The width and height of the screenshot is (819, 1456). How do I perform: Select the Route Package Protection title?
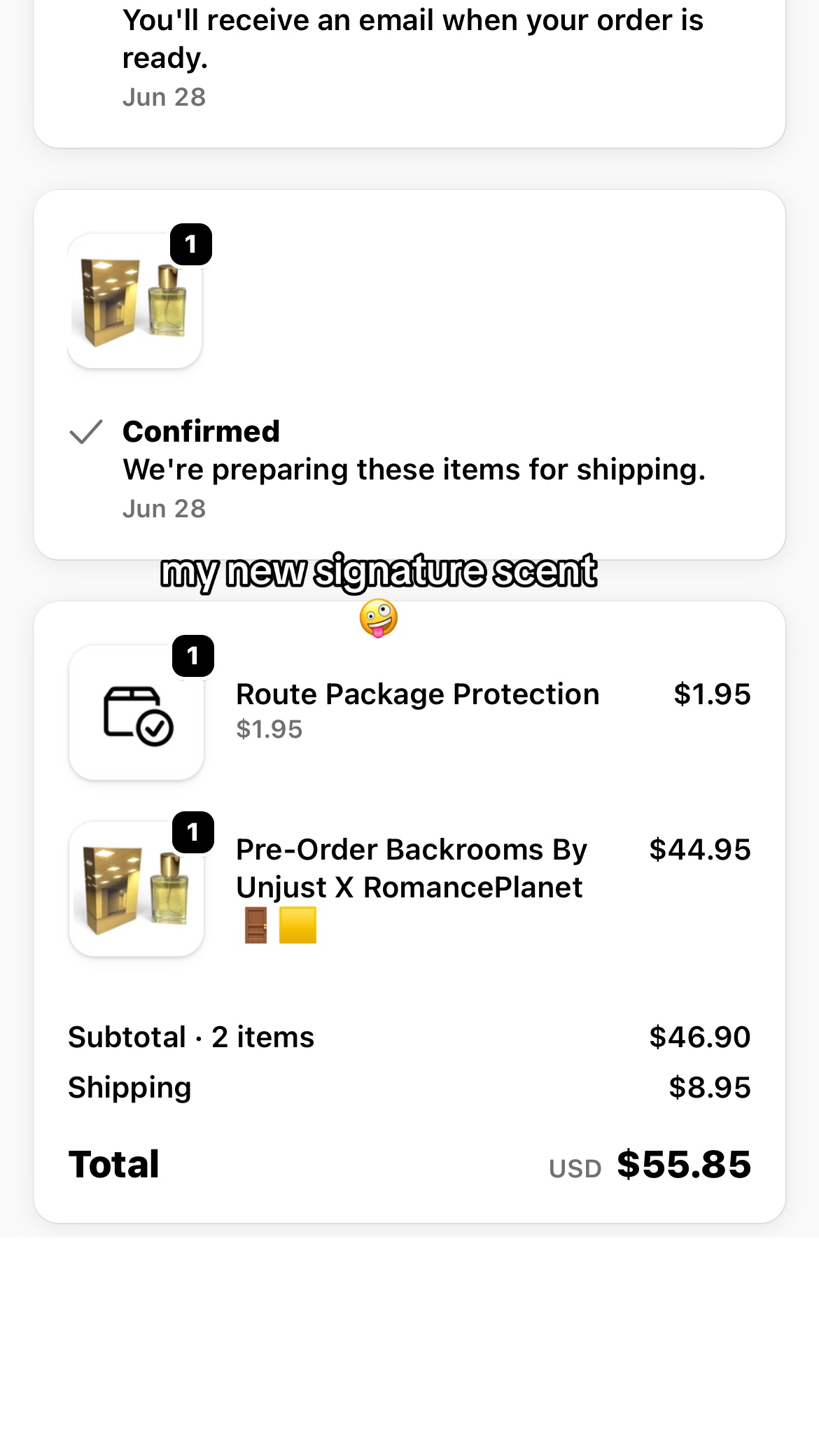pos(418,694)
